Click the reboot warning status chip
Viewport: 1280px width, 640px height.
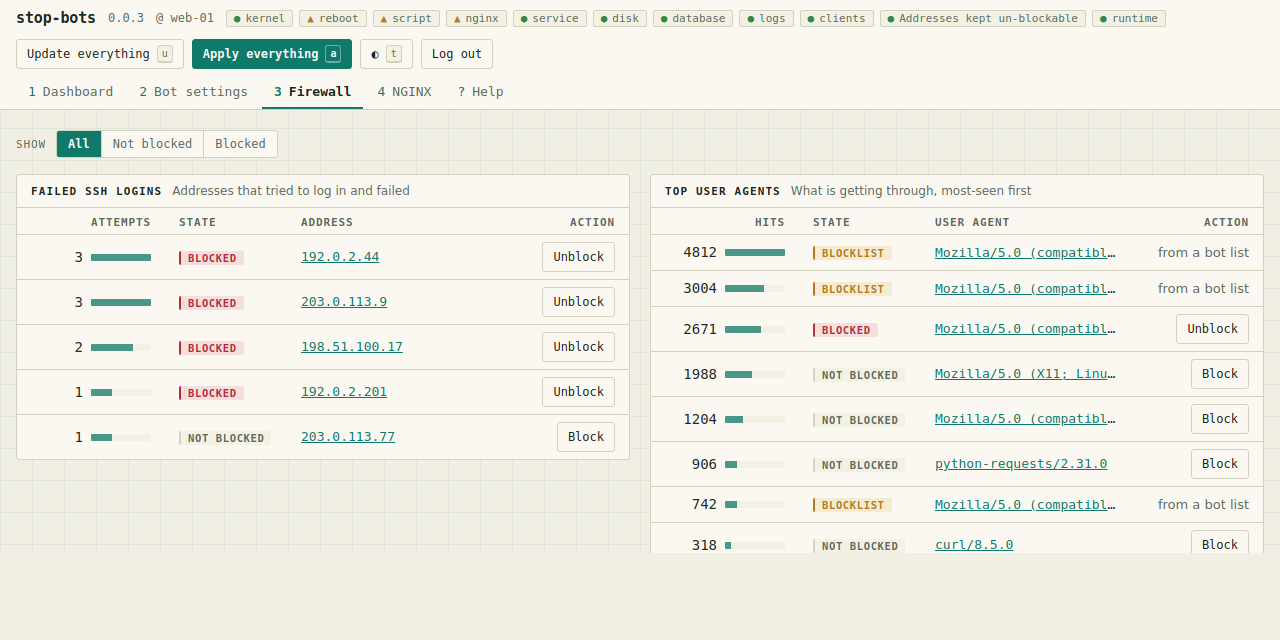[333, 18]
